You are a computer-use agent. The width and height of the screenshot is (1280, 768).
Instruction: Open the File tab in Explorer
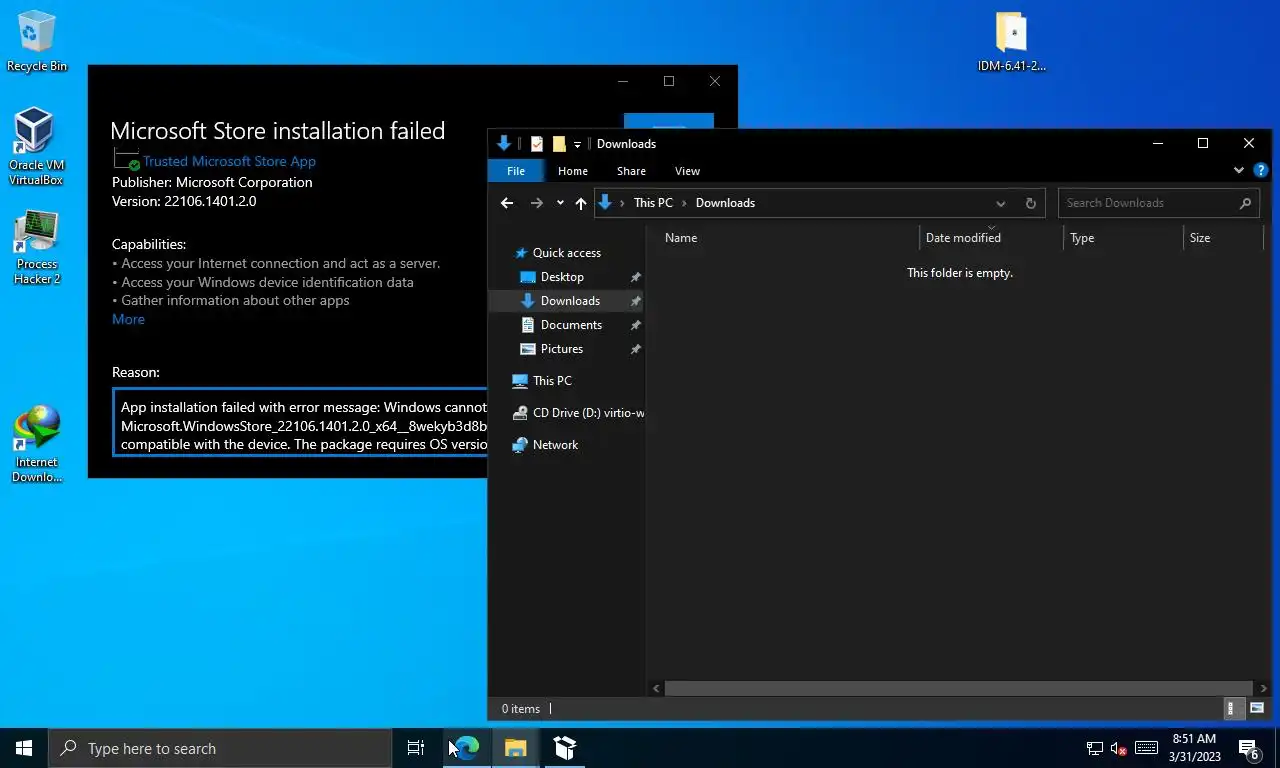pos(516,171)
